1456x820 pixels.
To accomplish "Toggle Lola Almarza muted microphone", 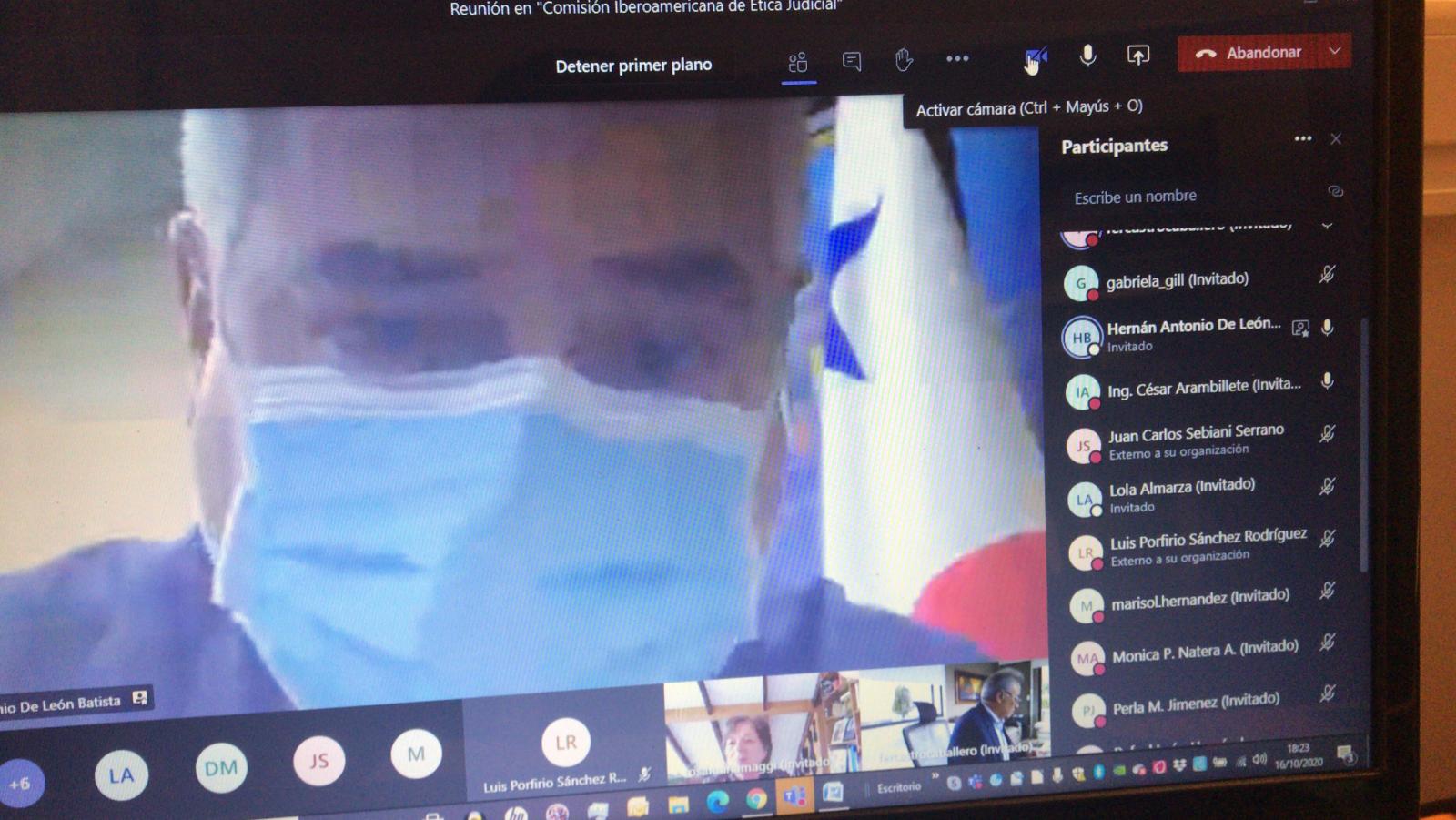I will coord(1328,486).
